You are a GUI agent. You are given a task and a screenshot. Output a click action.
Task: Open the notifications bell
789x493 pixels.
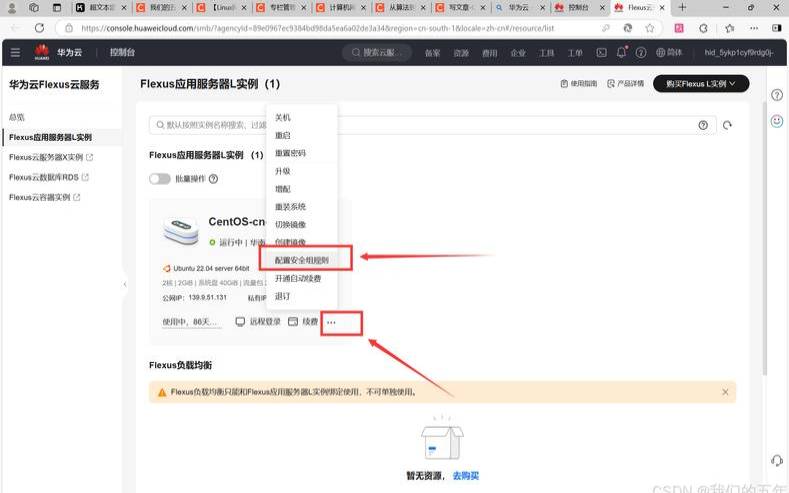pyautogui.click(x=621, y=52)
